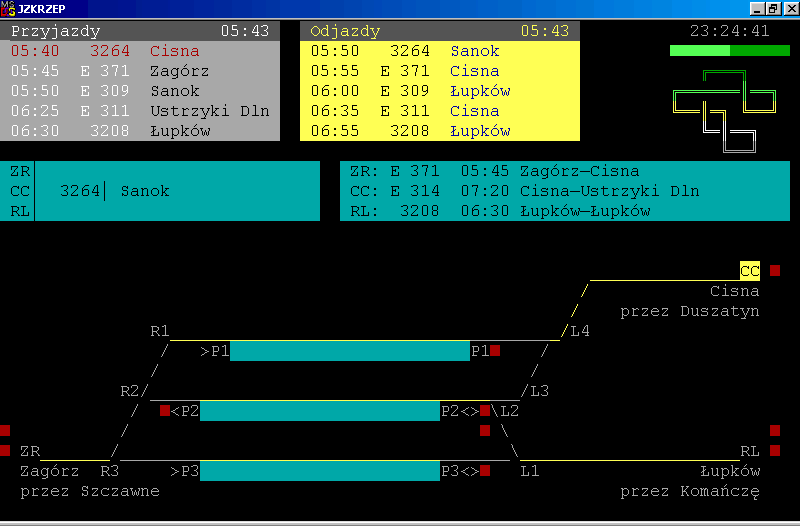The width and height of the screenshot is (800, 526).
Task: Click the Cisna przez Duszatyn label
Action: click(x=690, y=301)
